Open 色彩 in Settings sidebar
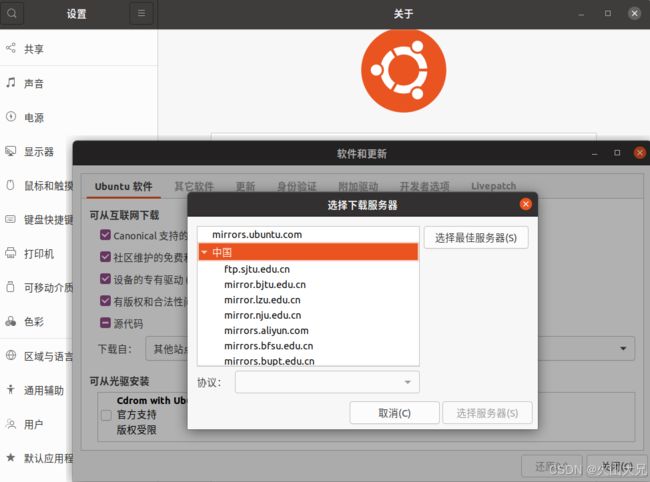 point(36,322)
